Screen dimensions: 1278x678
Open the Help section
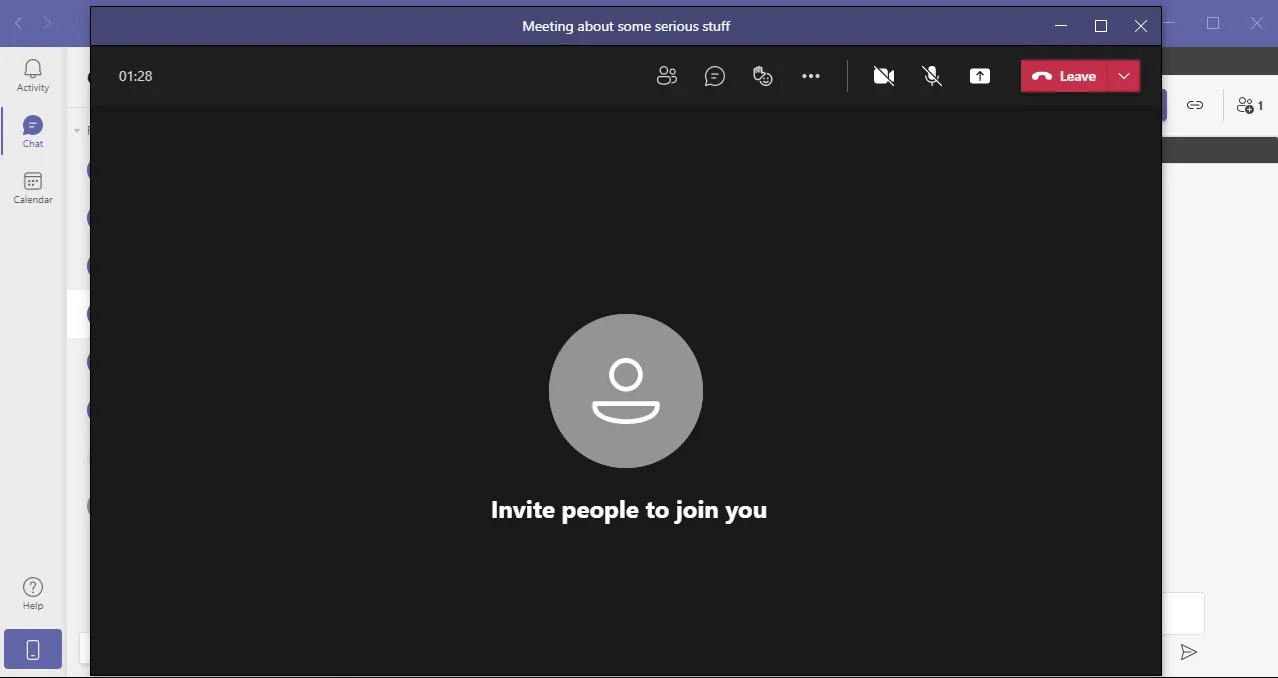32,593
